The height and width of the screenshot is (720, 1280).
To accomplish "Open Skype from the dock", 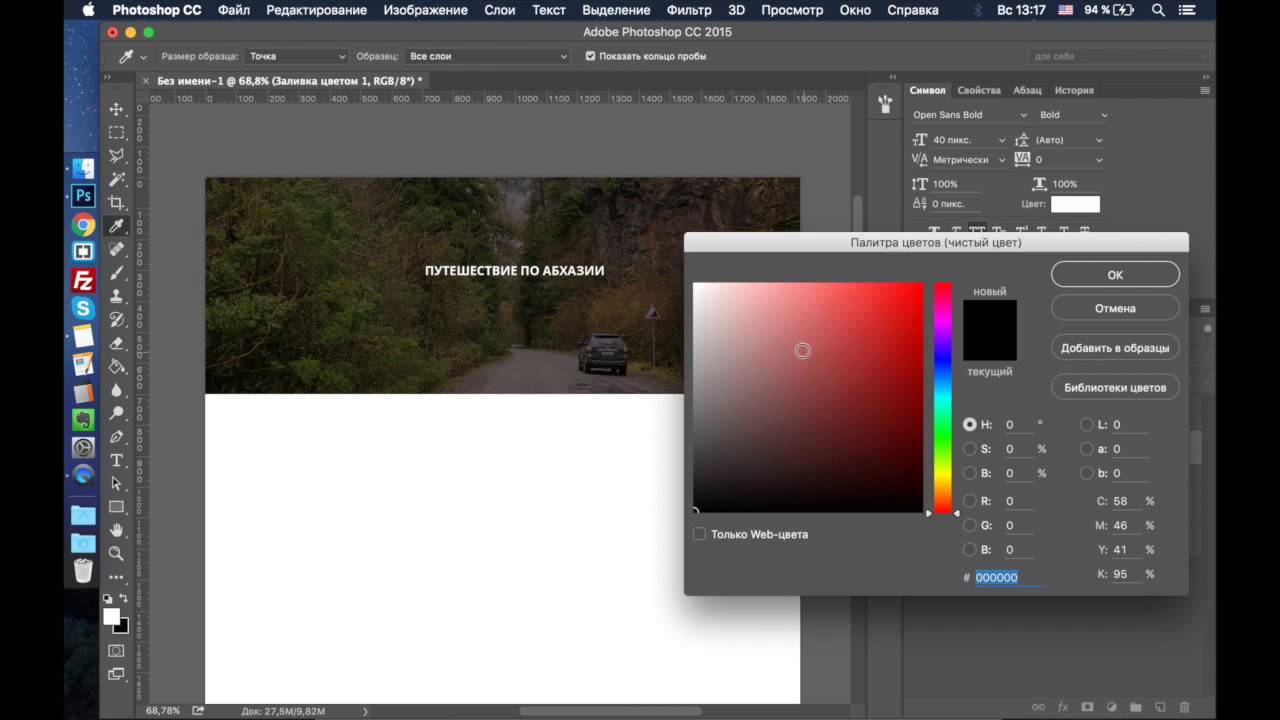I will (x=83, y=309).
